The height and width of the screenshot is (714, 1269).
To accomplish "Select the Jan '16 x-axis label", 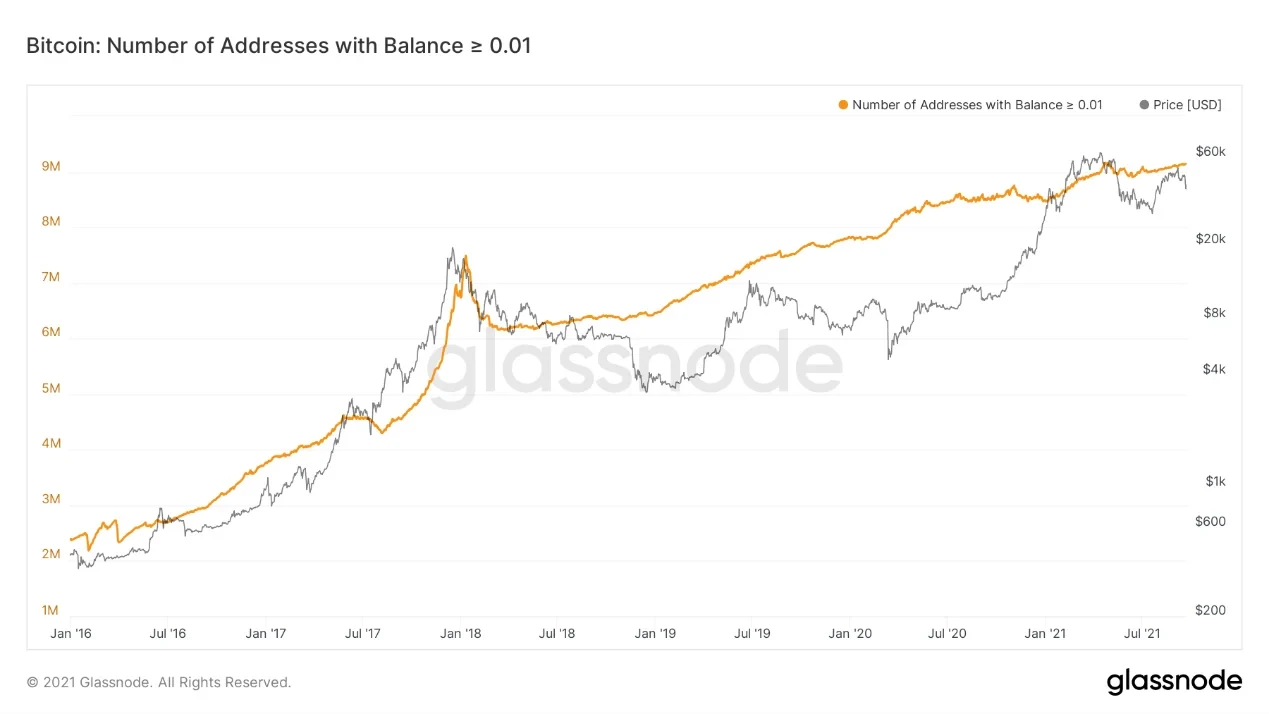I will pos(70,633).
